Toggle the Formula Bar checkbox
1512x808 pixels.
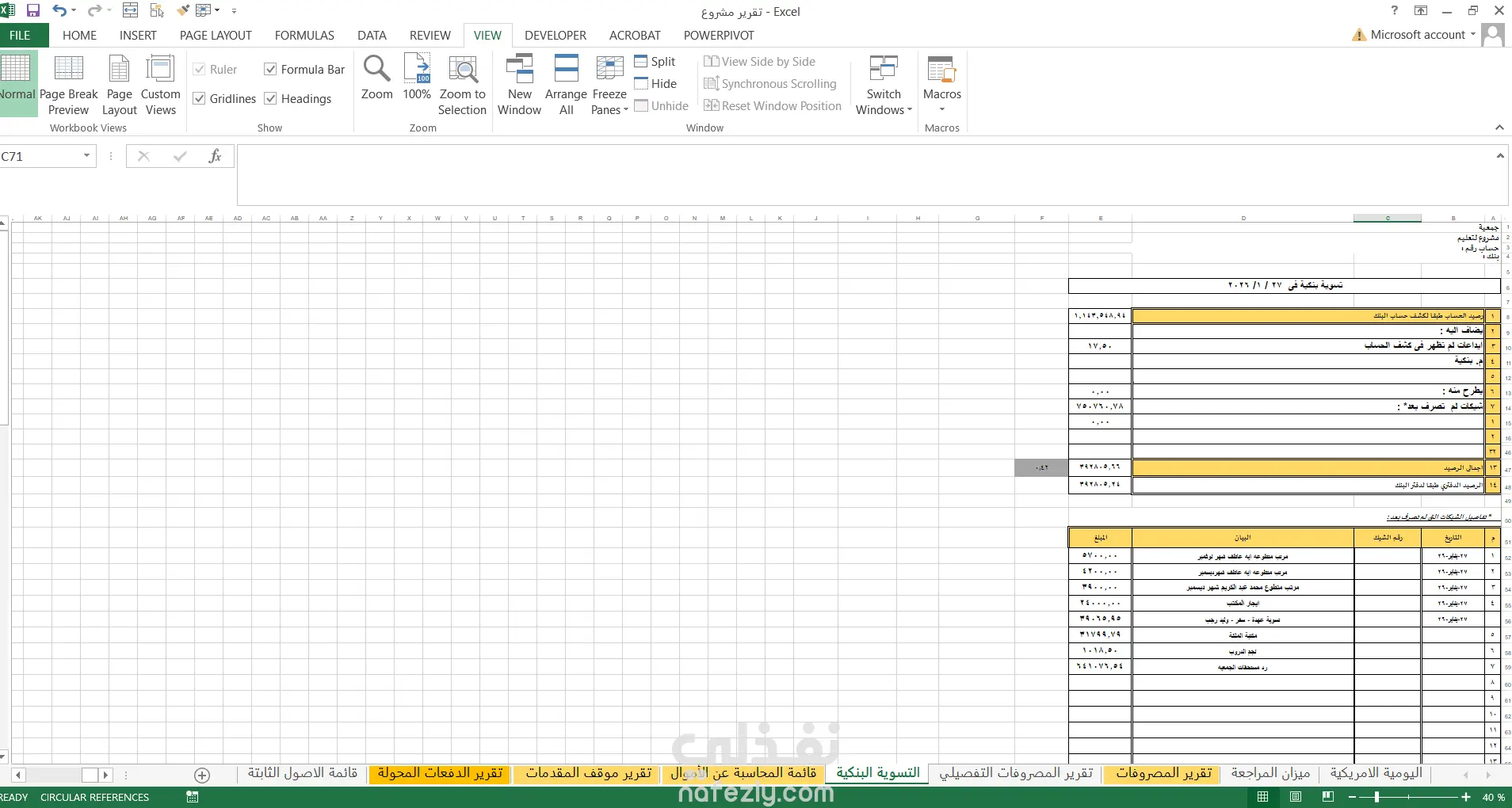click(270, 69)
